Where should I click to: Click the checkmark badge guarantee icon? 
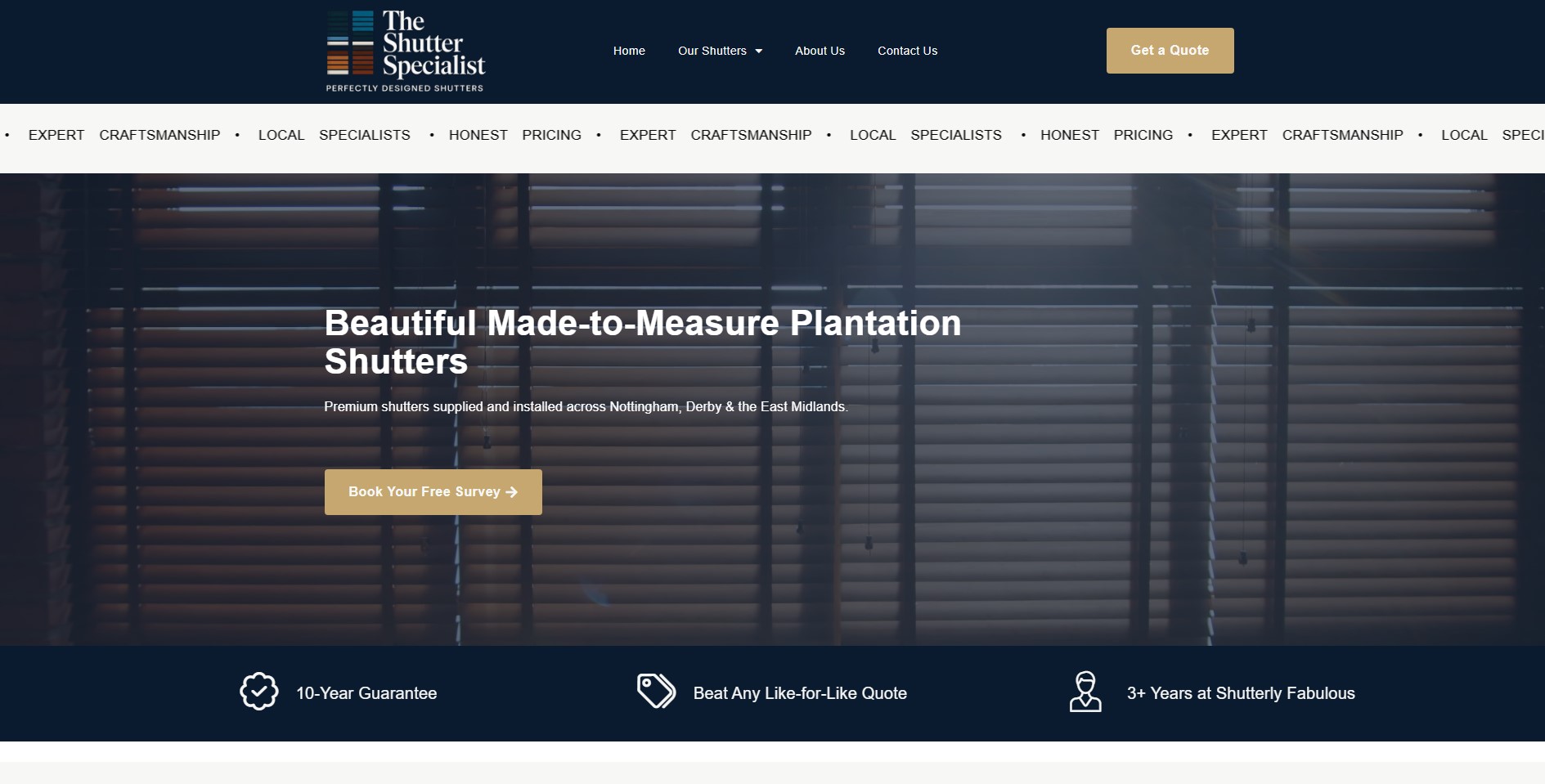point(258,692)
